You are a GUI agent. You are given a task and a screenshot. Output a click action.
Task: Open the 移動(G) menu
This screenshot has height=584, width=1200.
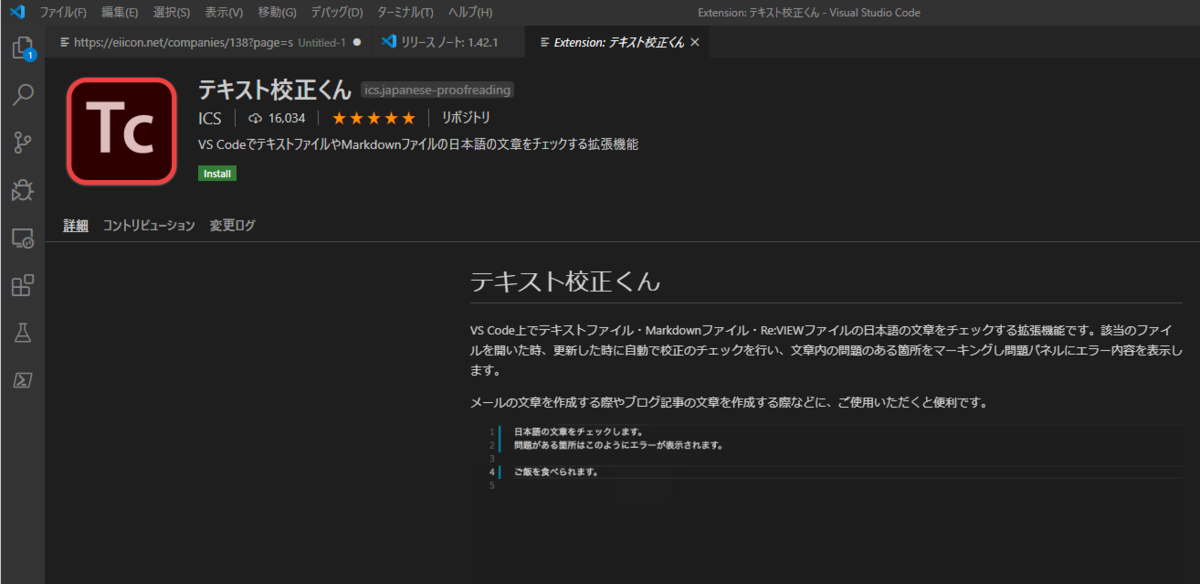pos(277,12)
